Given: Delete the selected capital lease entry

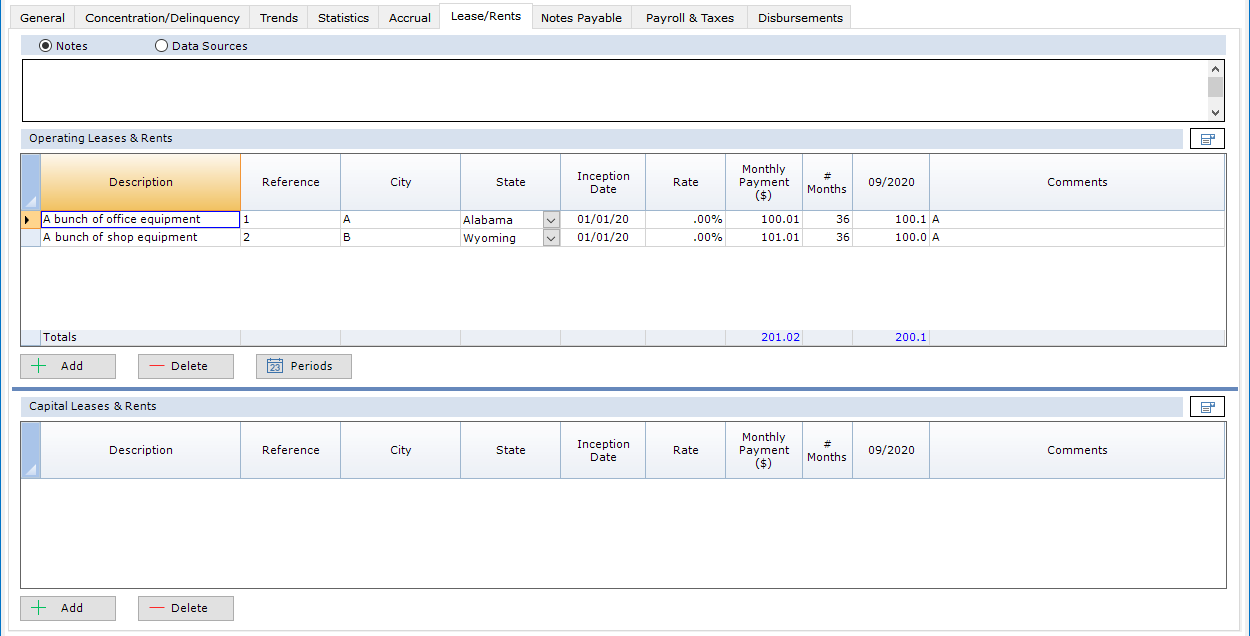Looking at the screenshot, I should pyautogui.click(x=186, y=608).
